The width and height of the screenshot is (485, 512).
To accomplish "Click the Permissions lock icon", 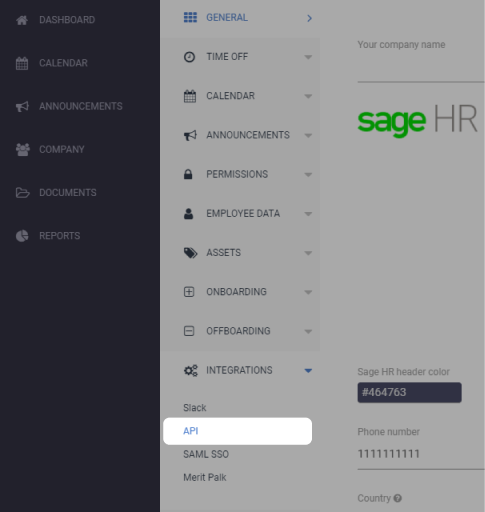I will pyautogui.click(x=188, y=174).
